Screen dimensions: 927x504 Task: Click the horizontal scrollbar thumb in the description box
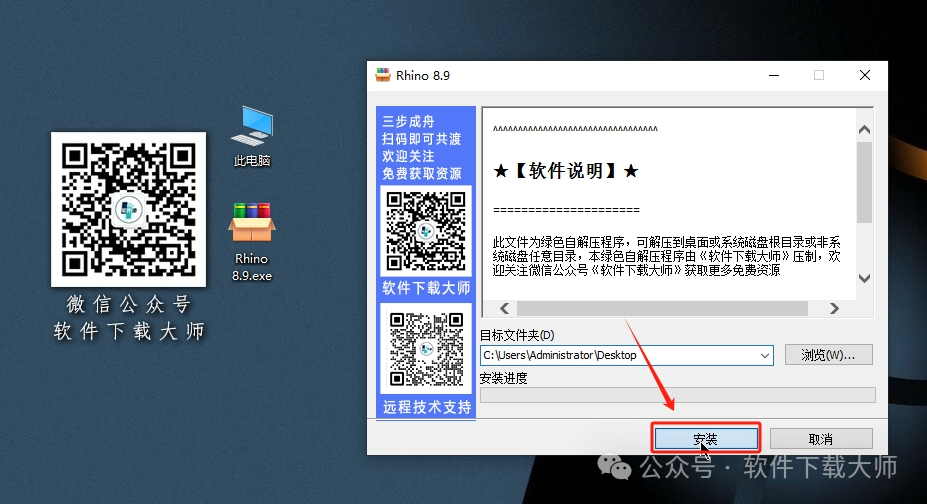(662, 308)
